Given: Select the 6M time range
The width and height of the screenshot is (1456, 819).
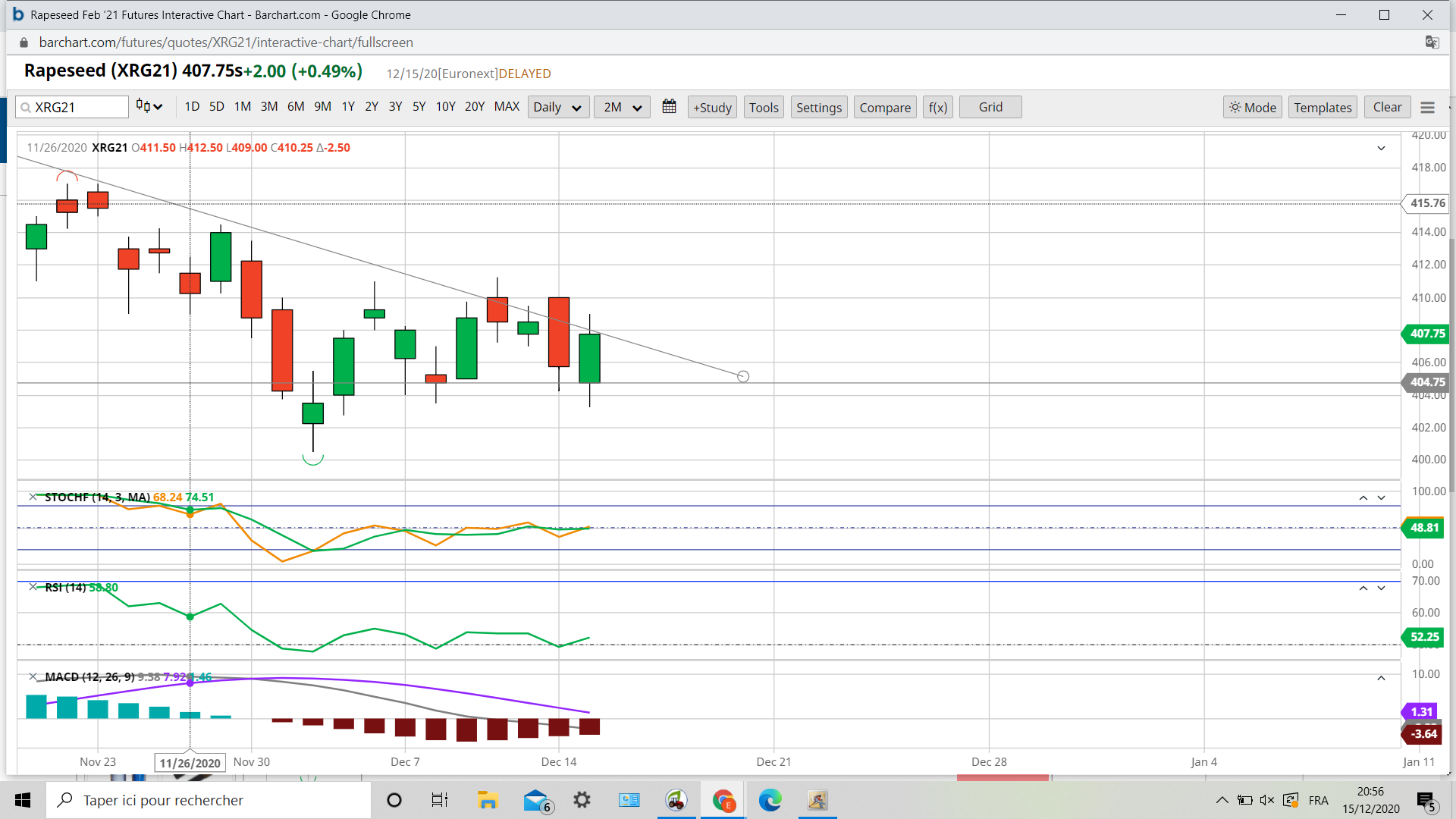Looking at the screenshot, I should click(296, 107).
